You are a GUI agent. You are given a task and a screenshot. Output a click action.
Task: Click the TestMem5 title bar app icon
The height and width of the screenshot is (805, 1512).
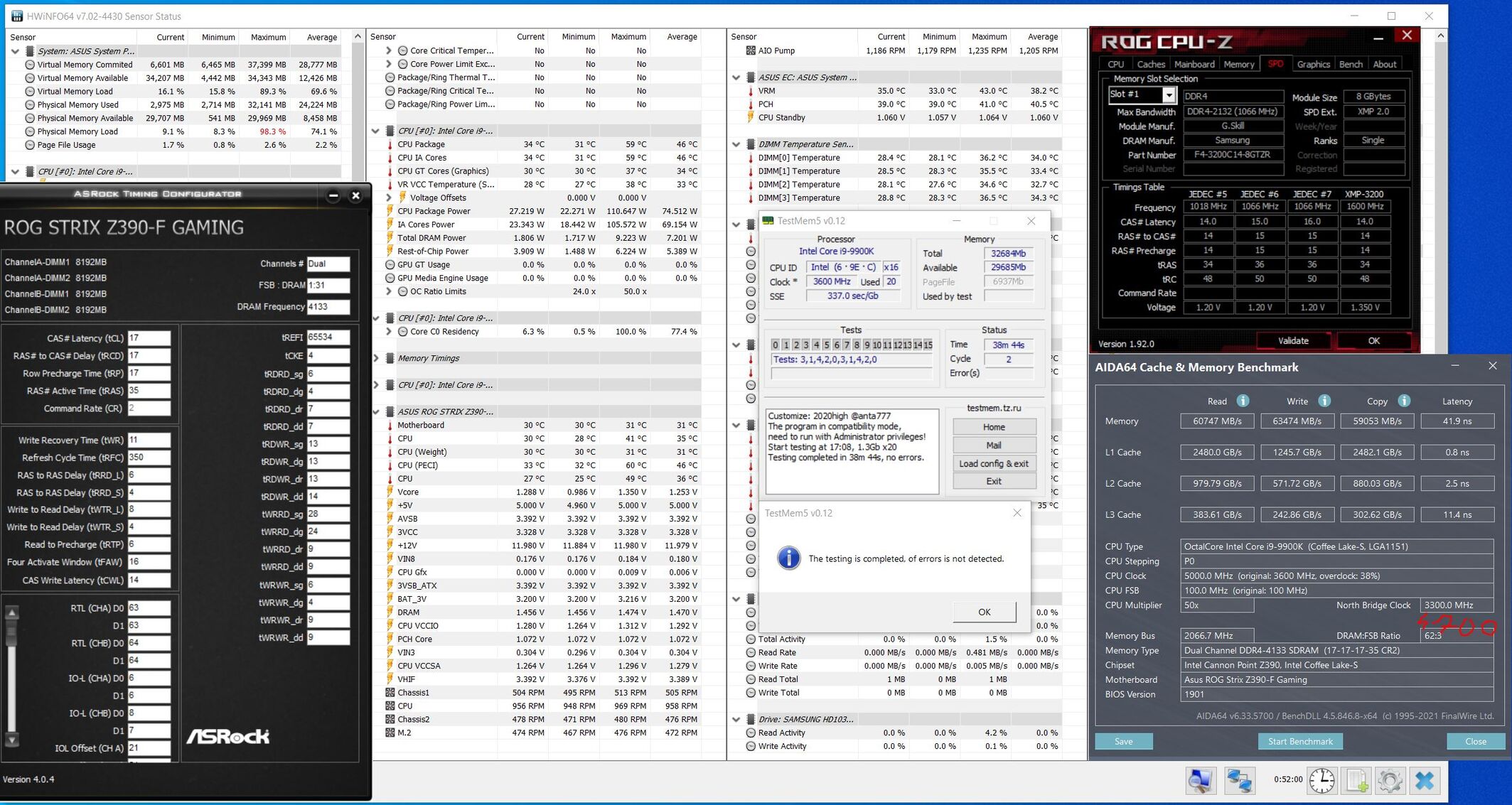tap(768, 221)
